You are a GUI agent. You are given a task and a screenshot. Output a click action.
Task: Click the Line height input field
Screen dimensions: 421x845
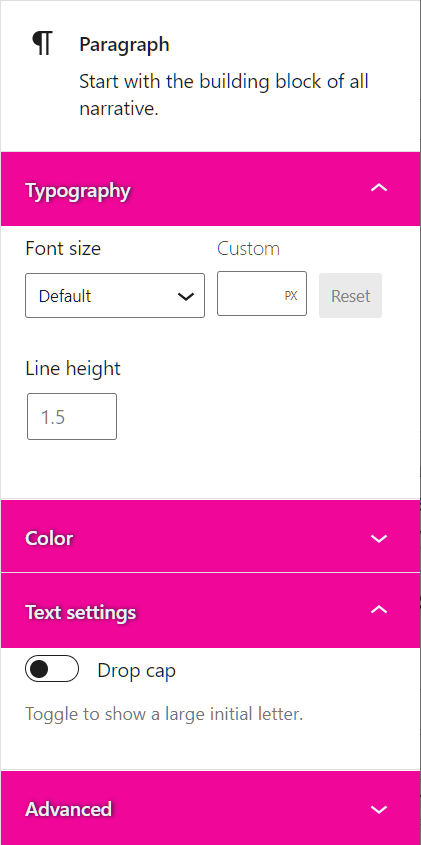click(72, 417)
